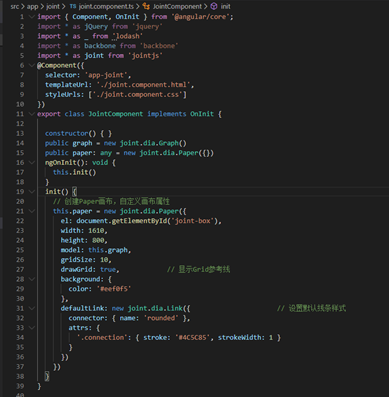Click the height value 800
The image size is (389, 397).
pos(98,240)
